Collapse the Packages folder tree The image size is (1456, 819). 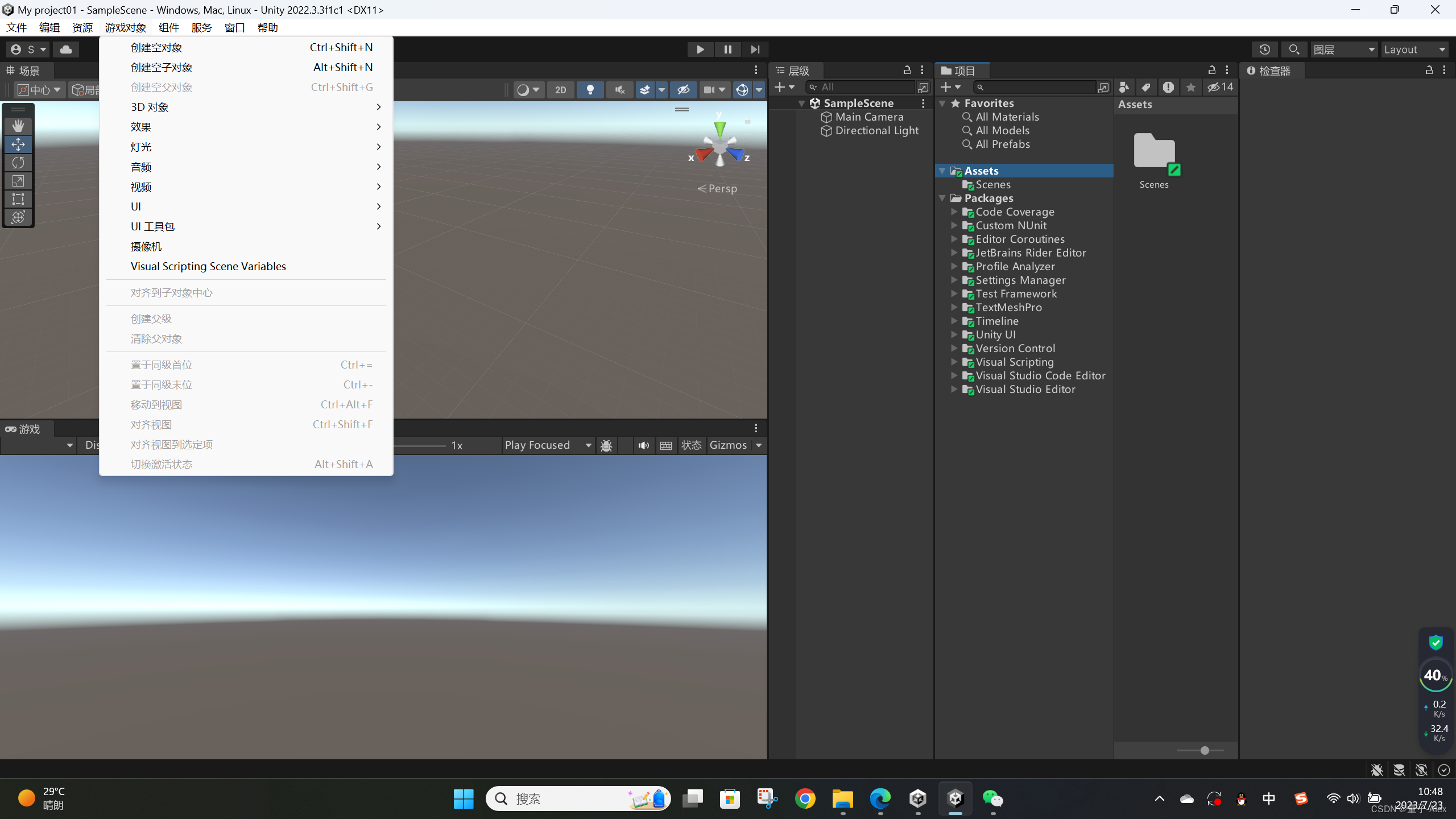click(x=942, y=198)
